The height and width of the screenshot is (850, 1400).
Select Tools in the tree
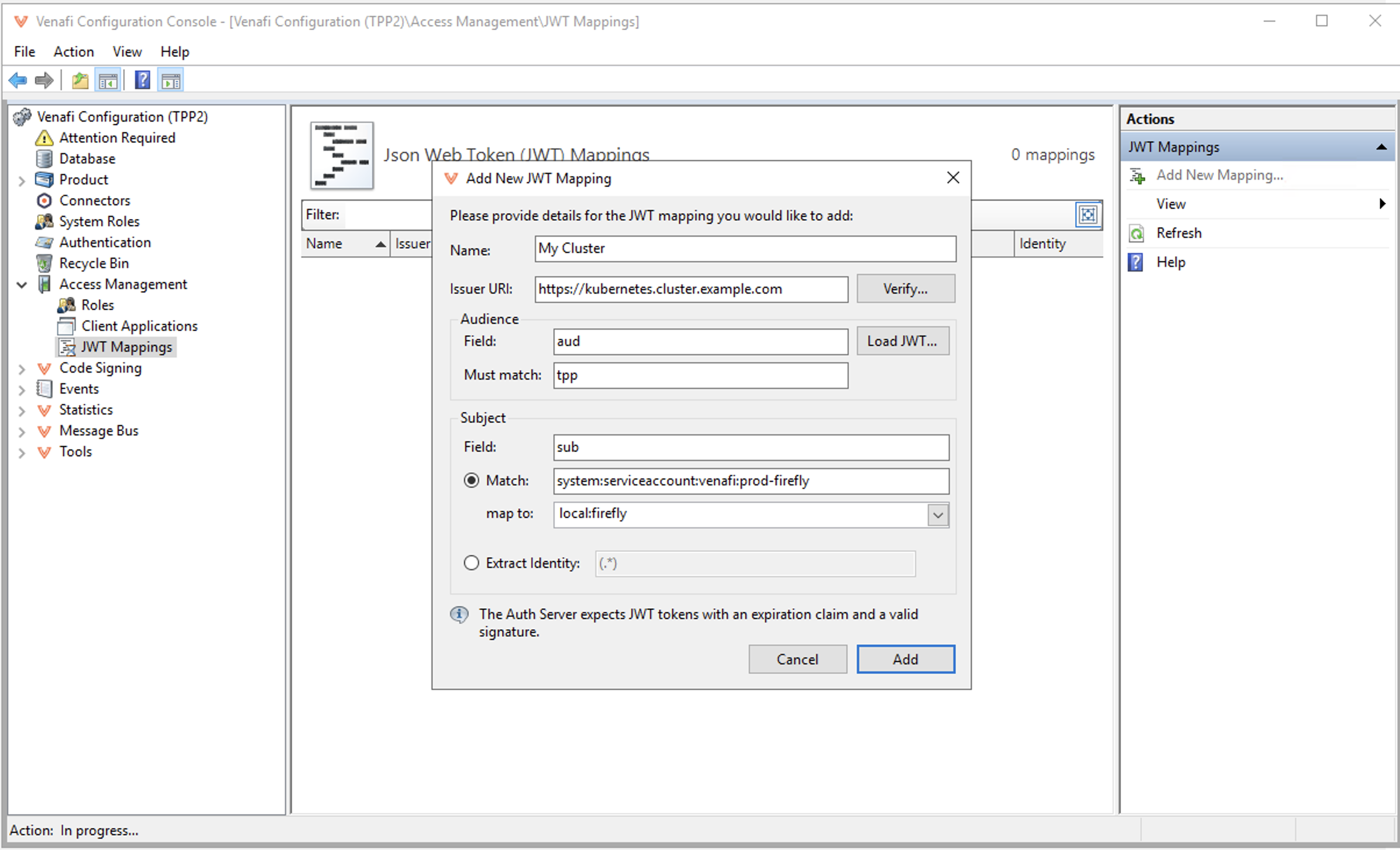click(x=76, y=452)
